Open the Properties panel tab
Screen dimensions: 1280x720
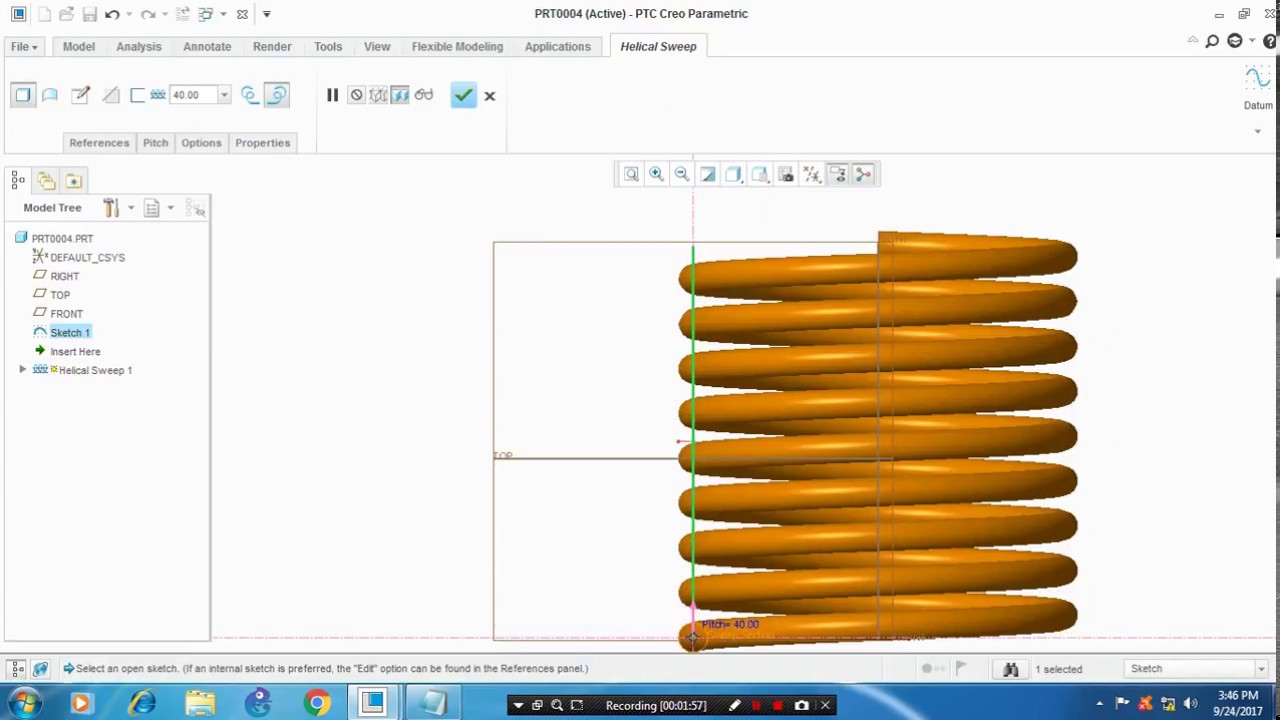[x=262, y=143]
